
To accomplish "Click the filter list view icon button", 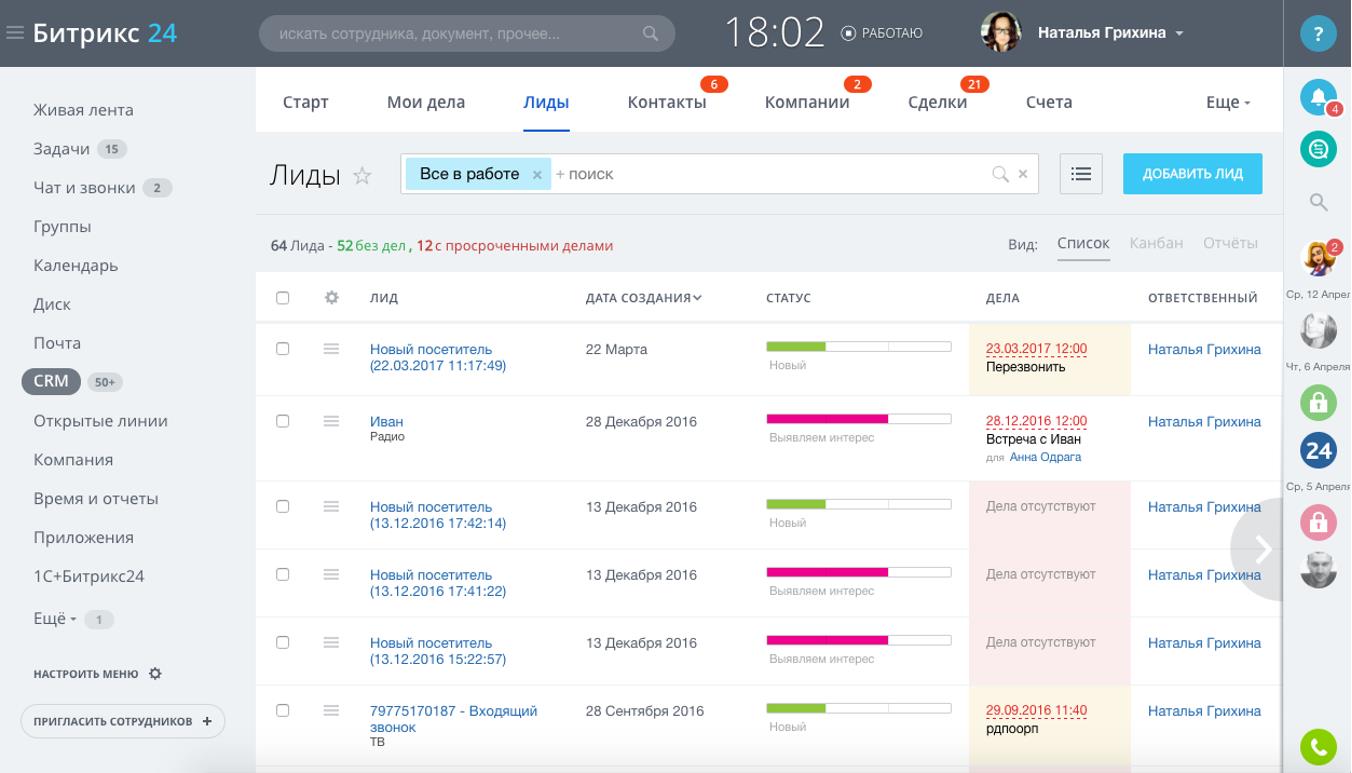I will 1080,174.
